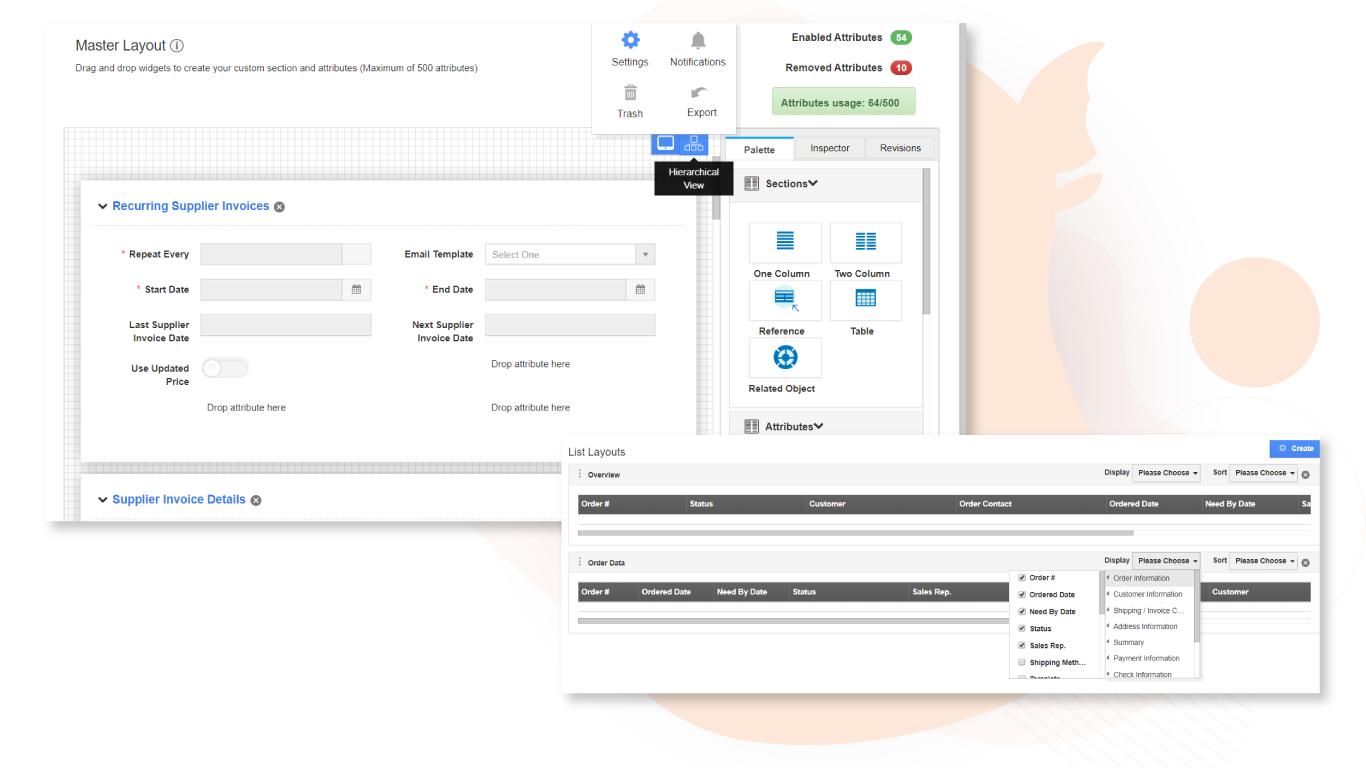Open Overview Sort Please Choose dropdown
The image size is (1366, 768).
click(x=1264, y=473)
